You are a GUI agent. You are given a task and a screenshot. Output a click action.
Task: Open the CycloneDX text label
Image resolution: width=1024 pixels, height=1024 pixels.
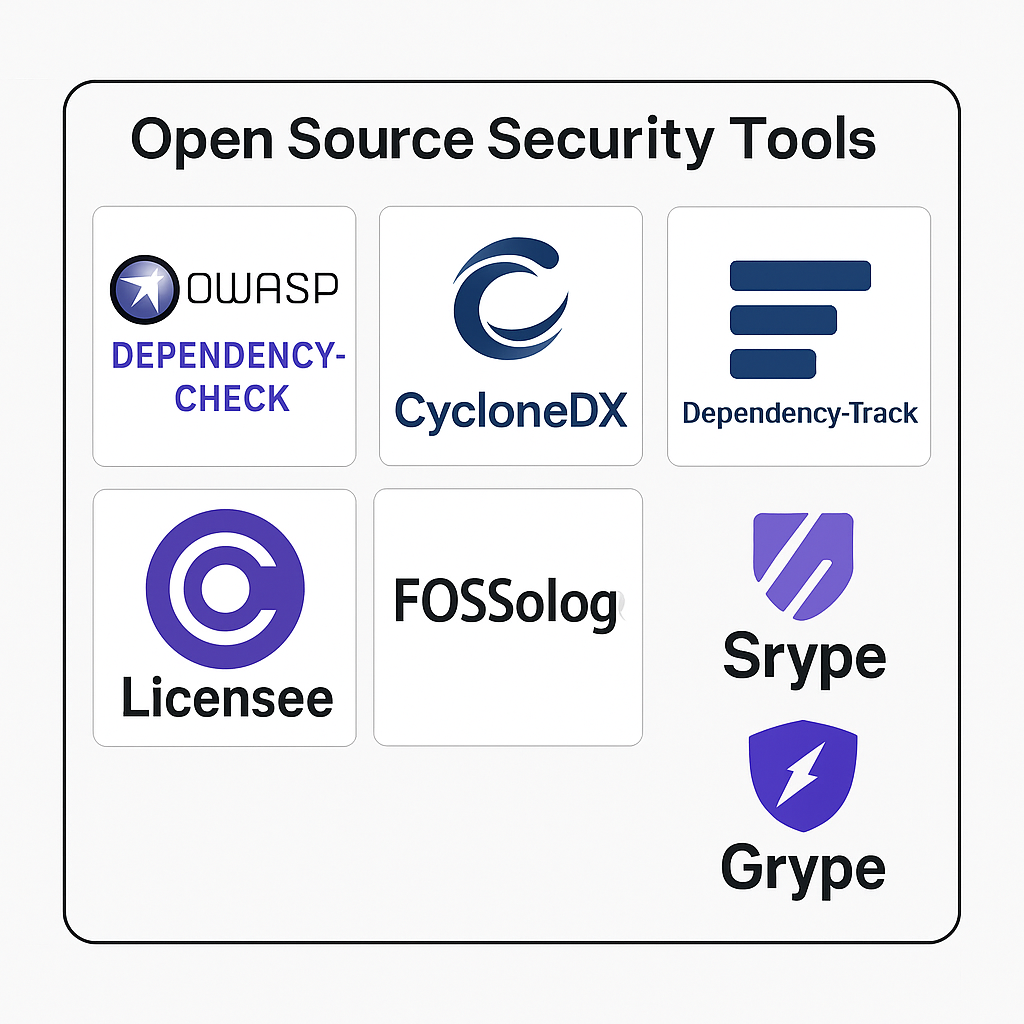point(510,410)
